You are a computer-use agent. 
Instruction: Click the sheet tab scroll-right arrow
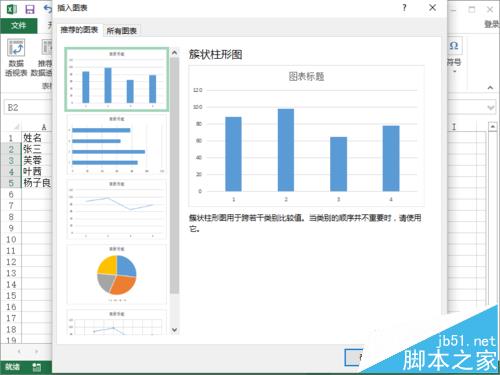(36, 351)
